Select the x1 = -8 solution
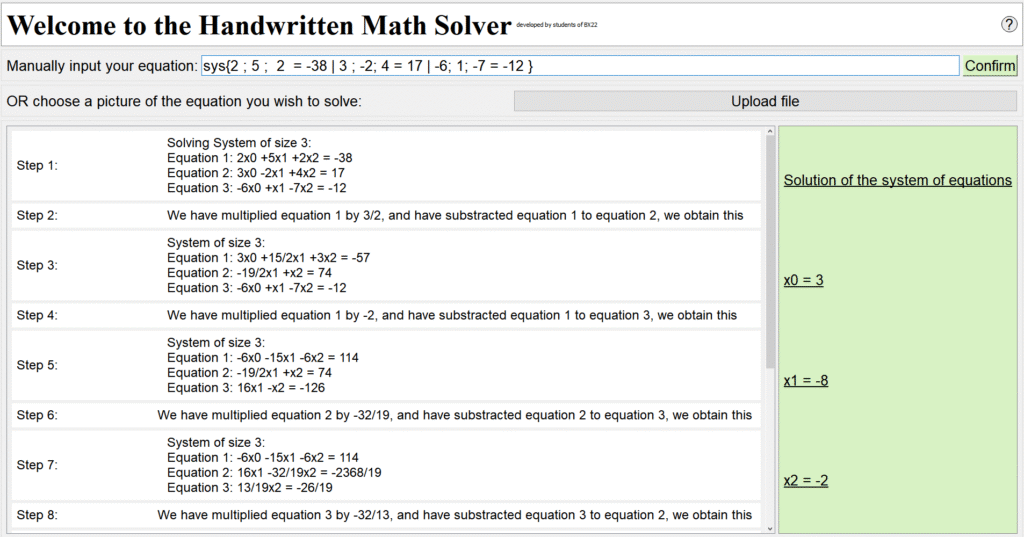The width and height of the screenshot is (1024, 537). click(x=806, y=381)
